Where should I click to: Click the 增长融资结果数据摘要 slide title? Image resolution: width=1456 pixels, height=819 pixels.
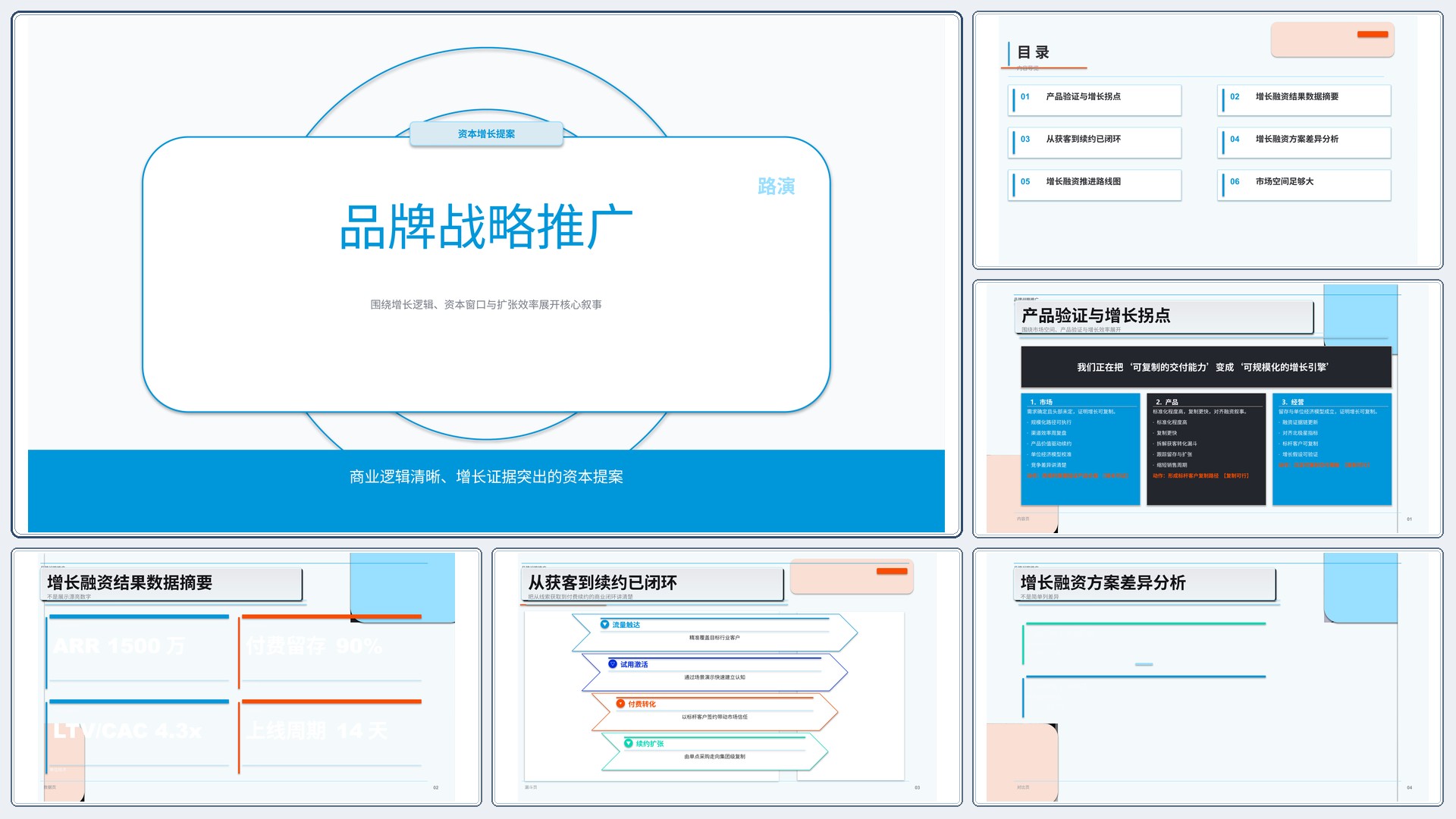(130, 582)
